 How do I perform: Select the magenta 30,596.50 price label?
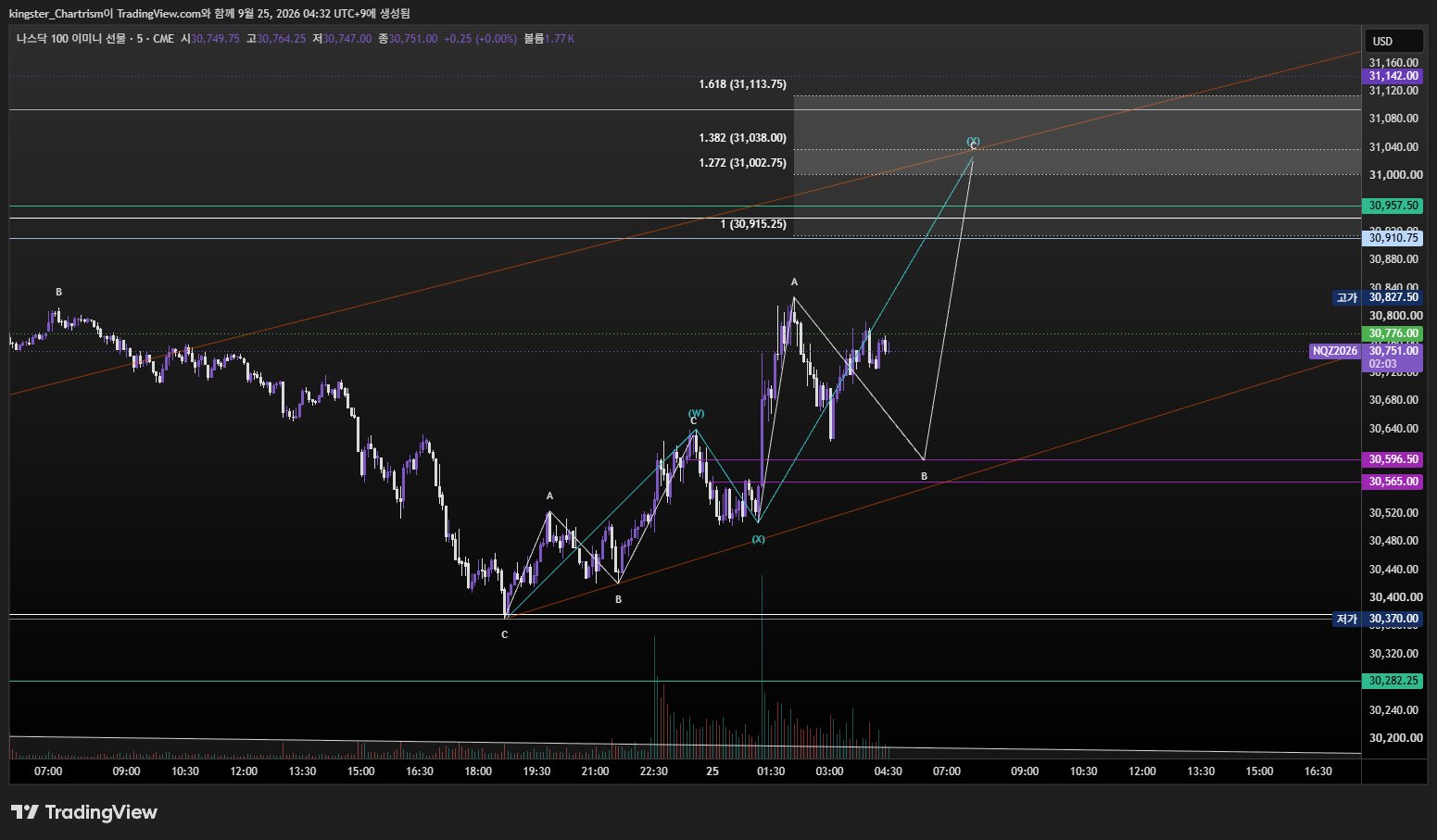click(x=1393, y=459)
